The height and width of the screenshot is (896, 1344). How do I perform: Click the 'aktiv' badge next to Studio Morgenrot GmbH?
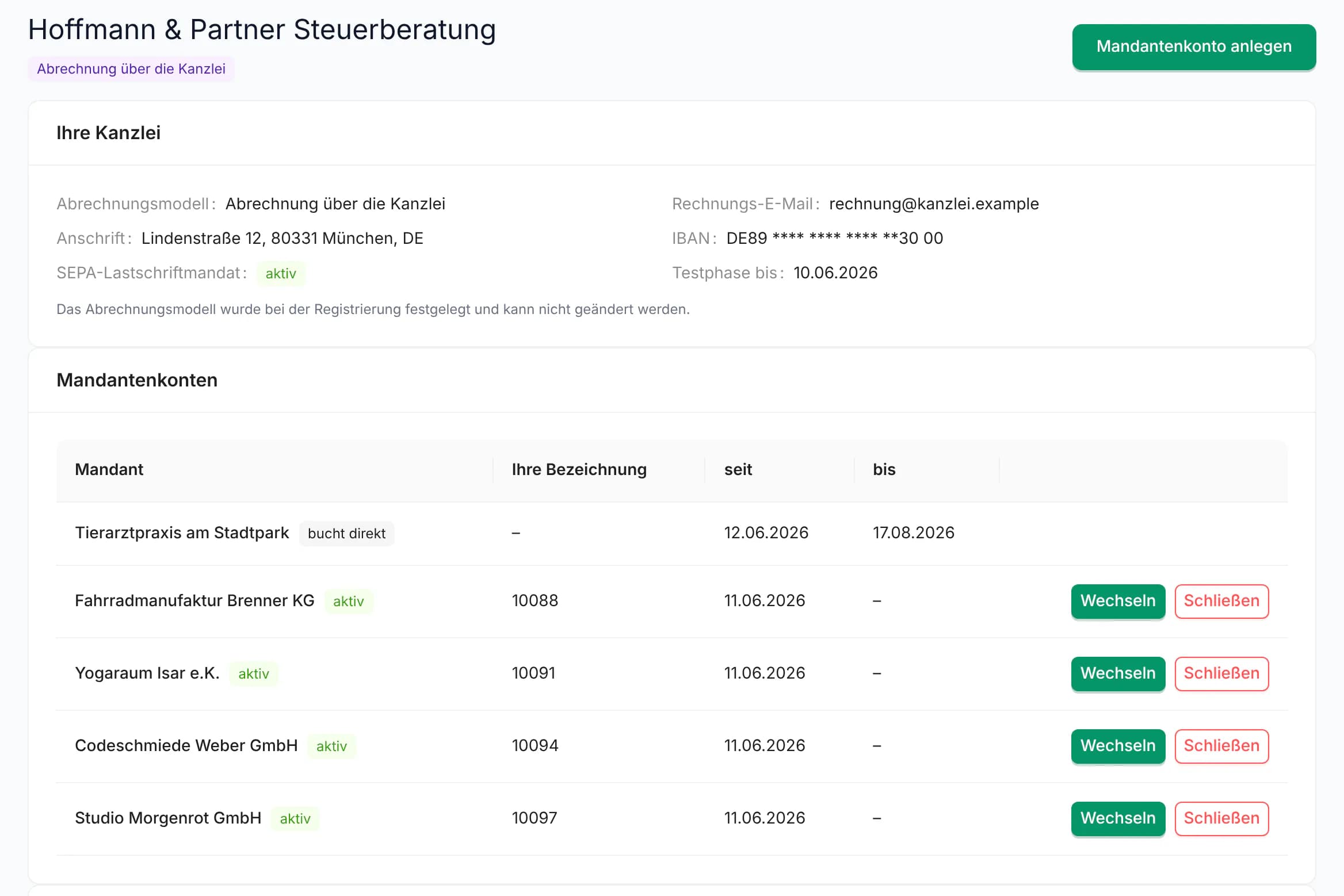[295, 819]
